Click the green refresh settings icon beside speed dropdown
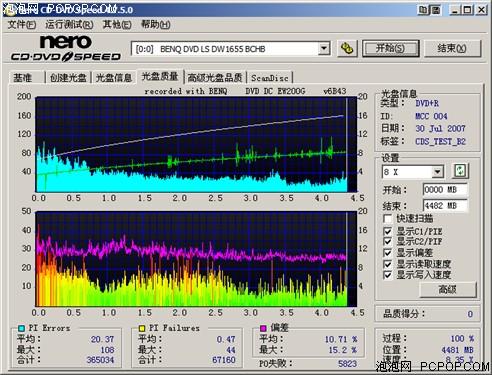492x375 pixels. pos(460,171)
